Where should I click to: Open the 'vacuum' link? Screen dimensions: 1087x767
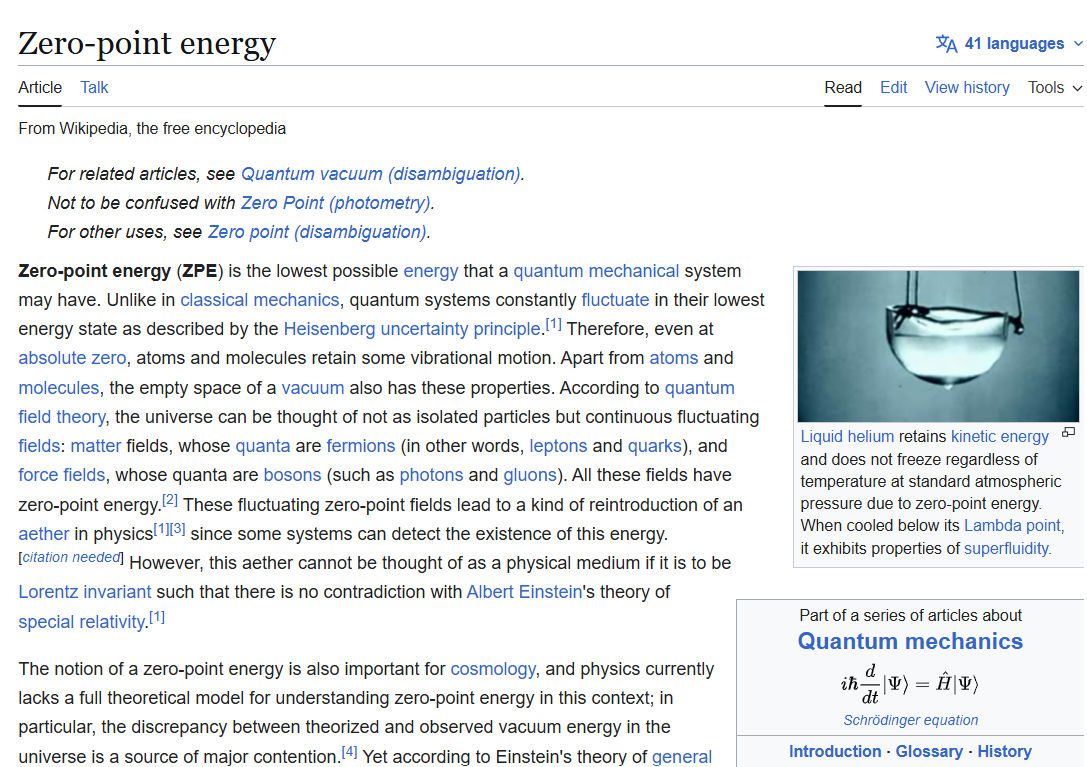(x=313, y=388)
